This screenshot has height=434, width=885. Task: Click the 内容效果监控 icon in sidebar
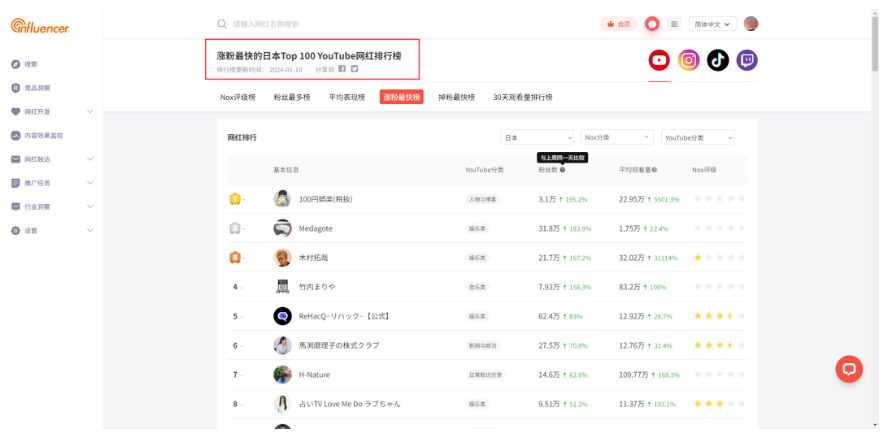16,135
